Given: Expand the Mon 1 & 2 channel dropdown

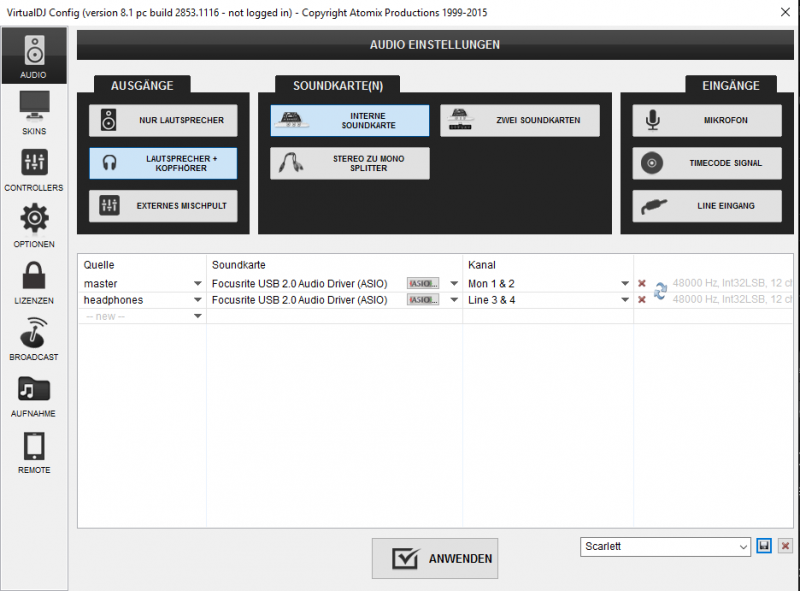Looking at the screenshot, I should [624, 283].
